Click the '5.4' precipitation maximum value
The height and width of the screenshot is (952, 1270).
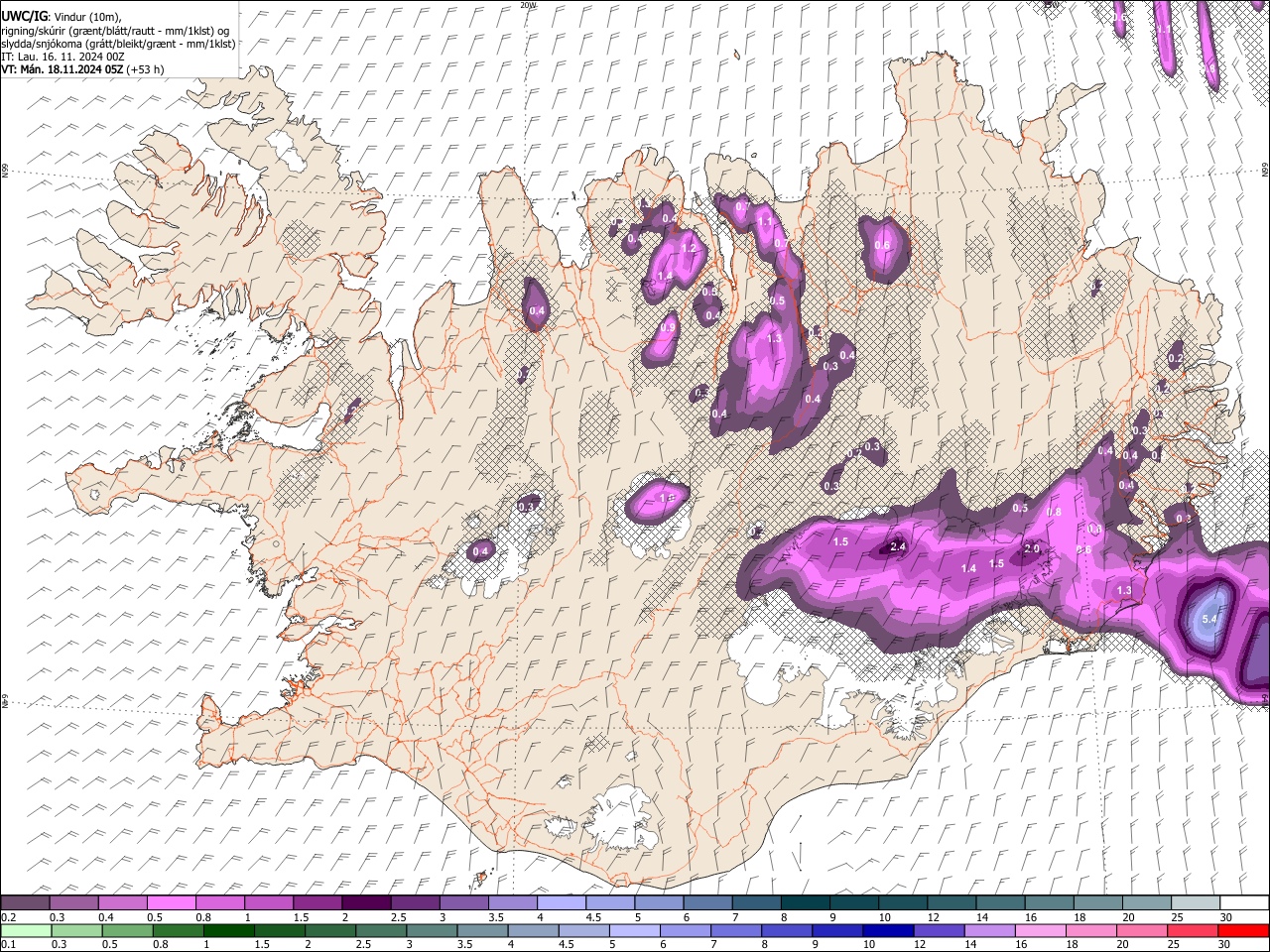pos(1209,620)
